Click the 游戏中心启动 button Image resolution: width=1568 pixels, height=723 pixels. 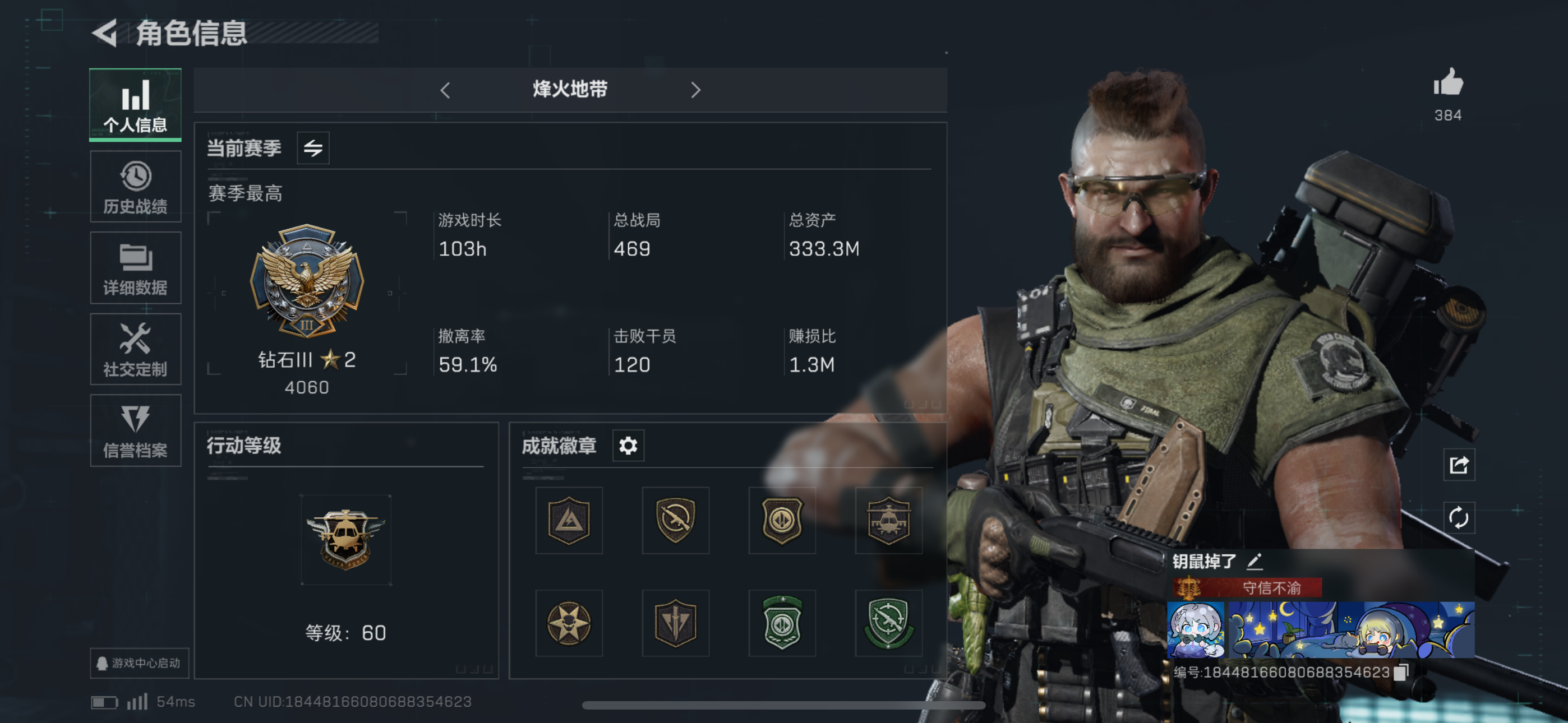click(140, 662)
